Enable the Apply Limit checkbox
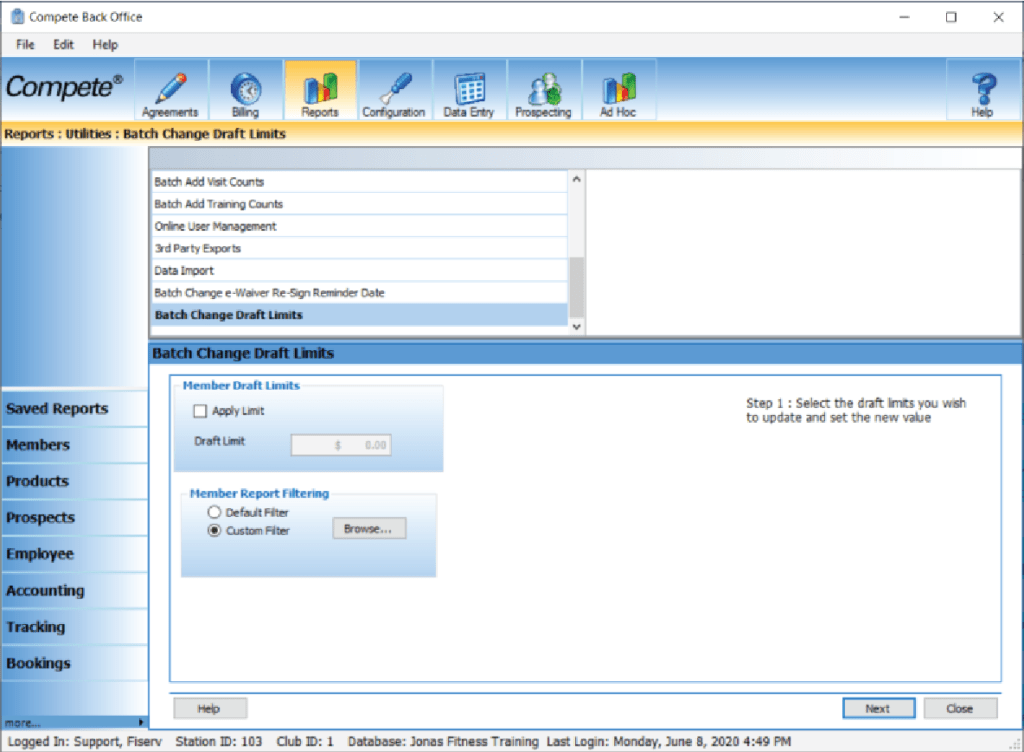Screen dimensions: 1024x752 tap(200, 411)
